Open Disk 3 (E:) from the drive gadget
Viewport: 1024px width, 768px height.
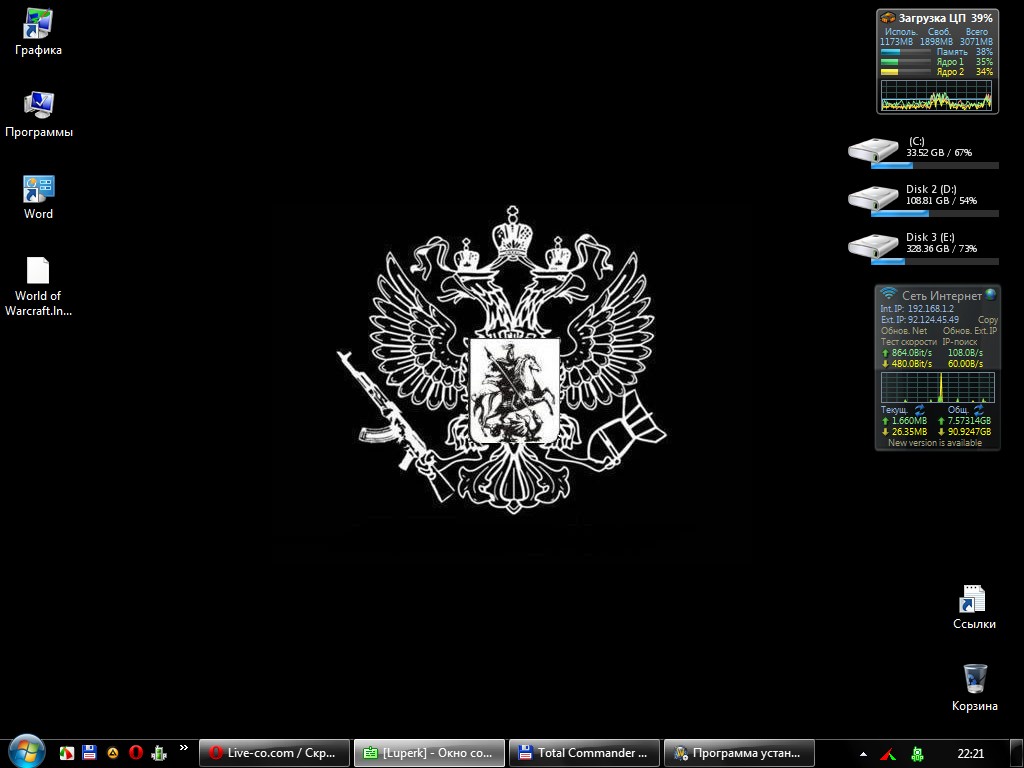pyautogui.click(x=873, y=246)
